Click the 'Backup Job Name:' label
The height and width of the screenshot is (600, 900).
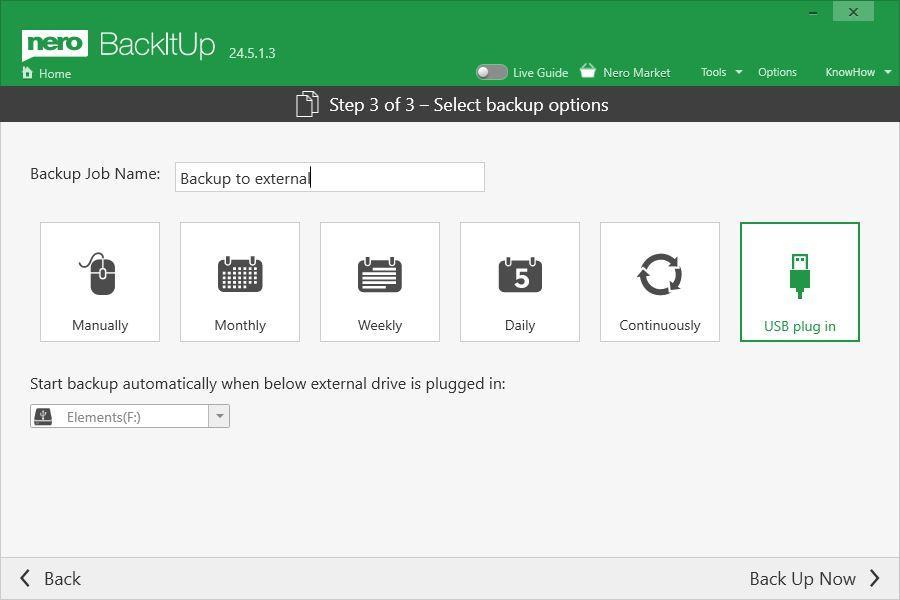95,174
